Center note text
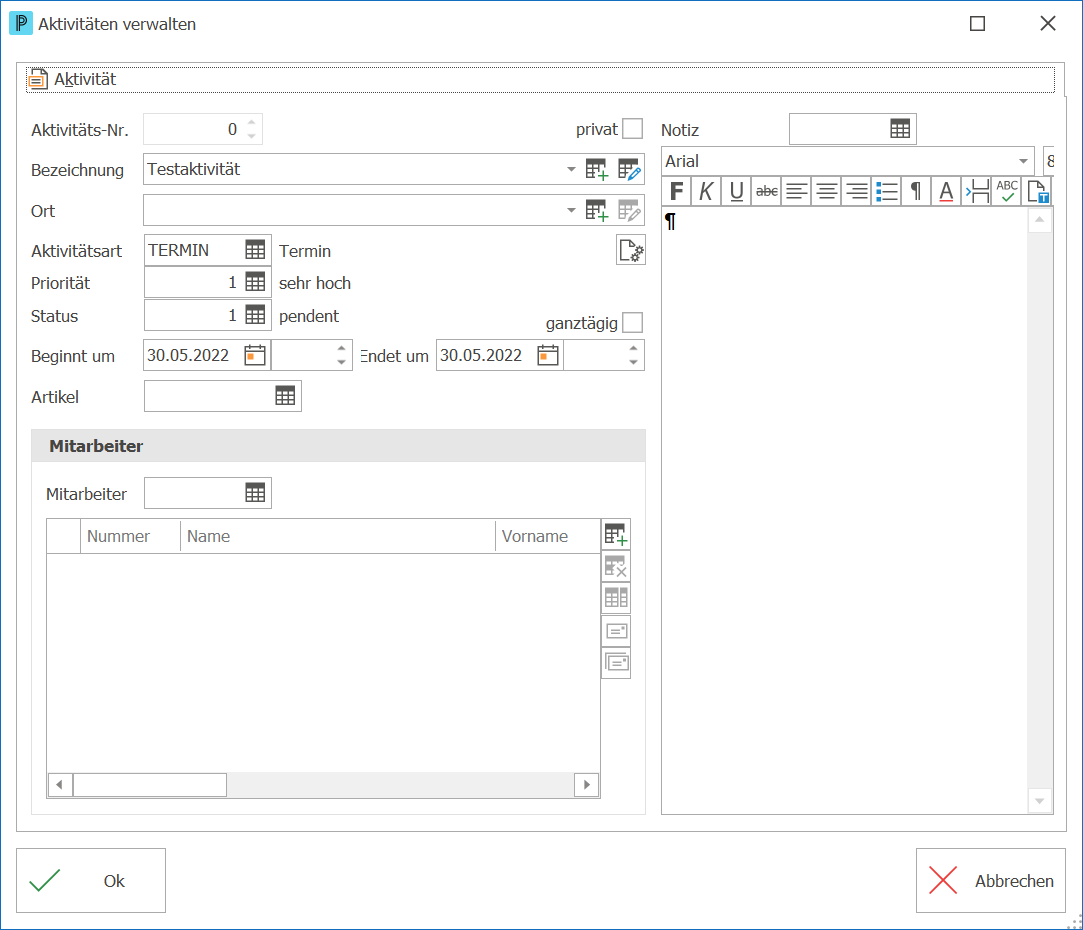Image resolution: width=1083 pixels, height=930 pixels. click(x=827, y=191)
